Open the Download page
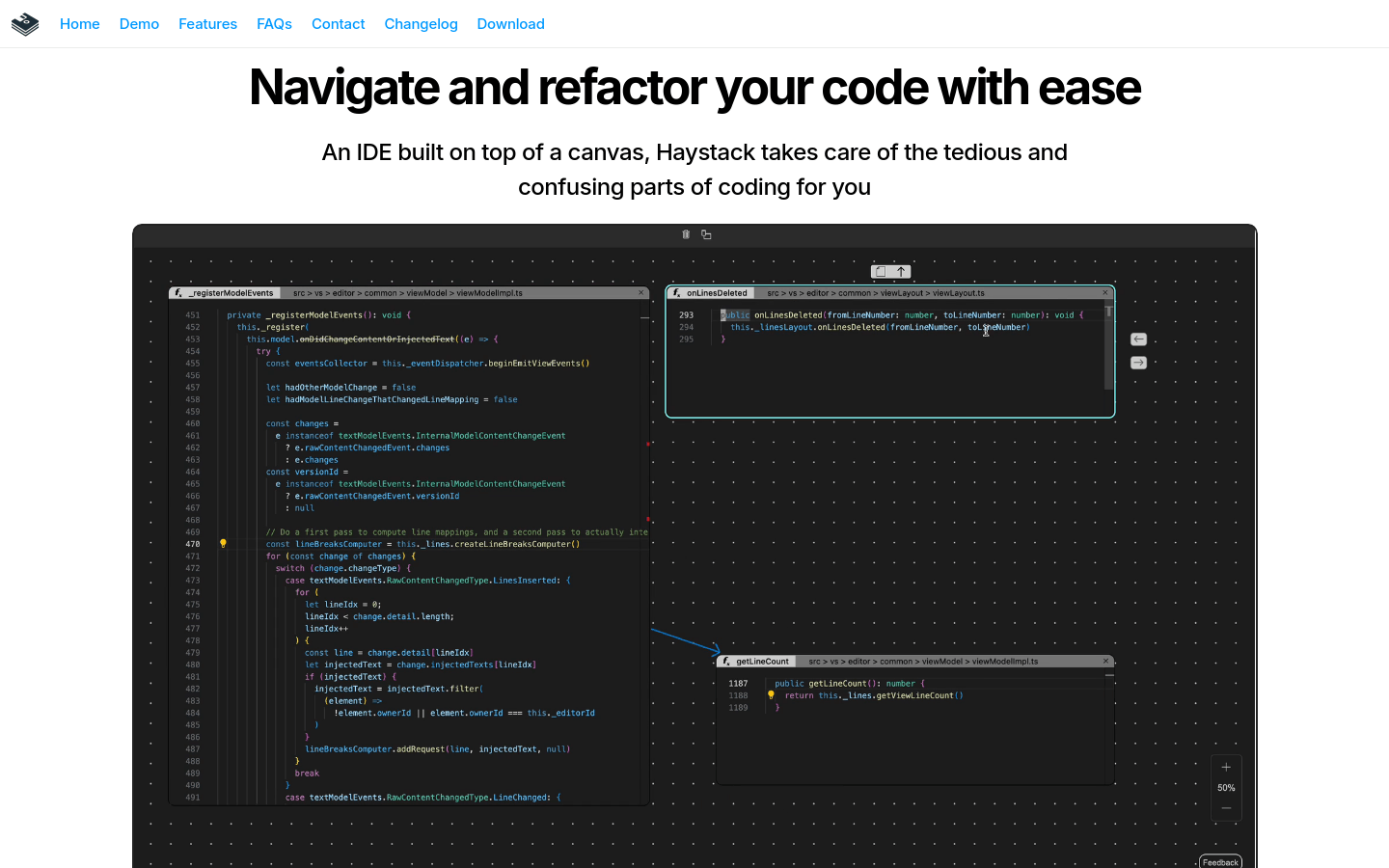 click(x=510, y=24)
